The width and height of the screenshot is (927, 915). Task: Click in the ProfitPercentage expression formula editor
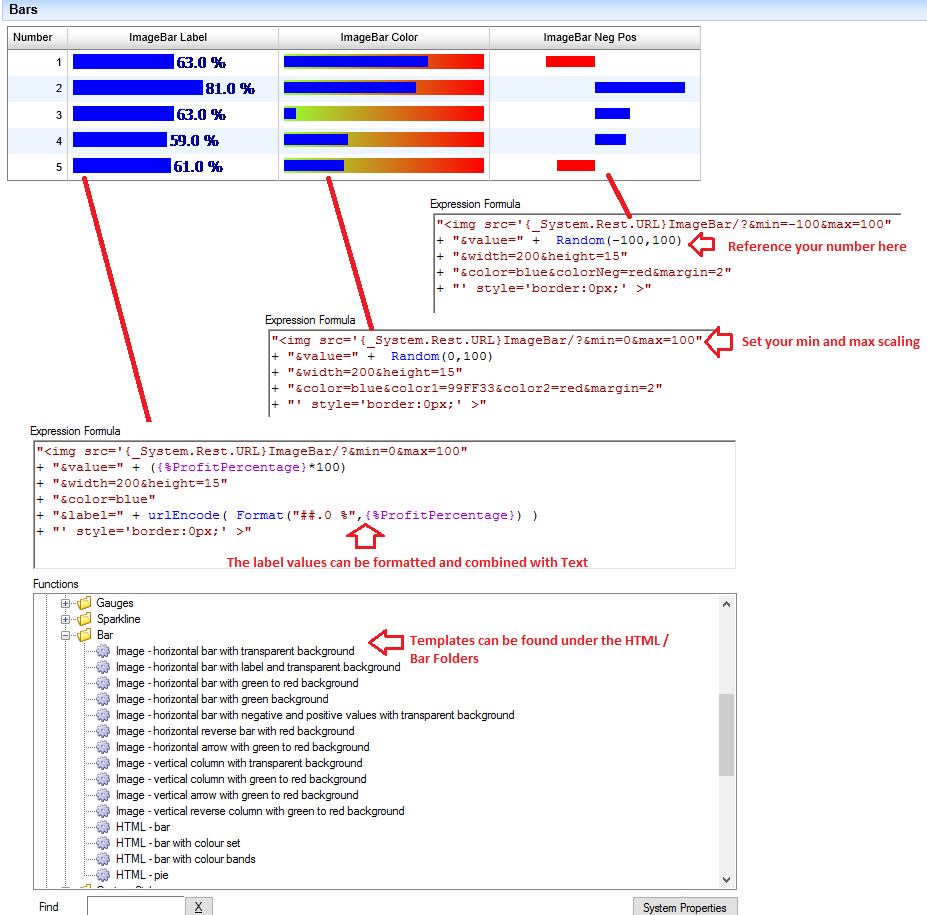[x=384, y=504]
